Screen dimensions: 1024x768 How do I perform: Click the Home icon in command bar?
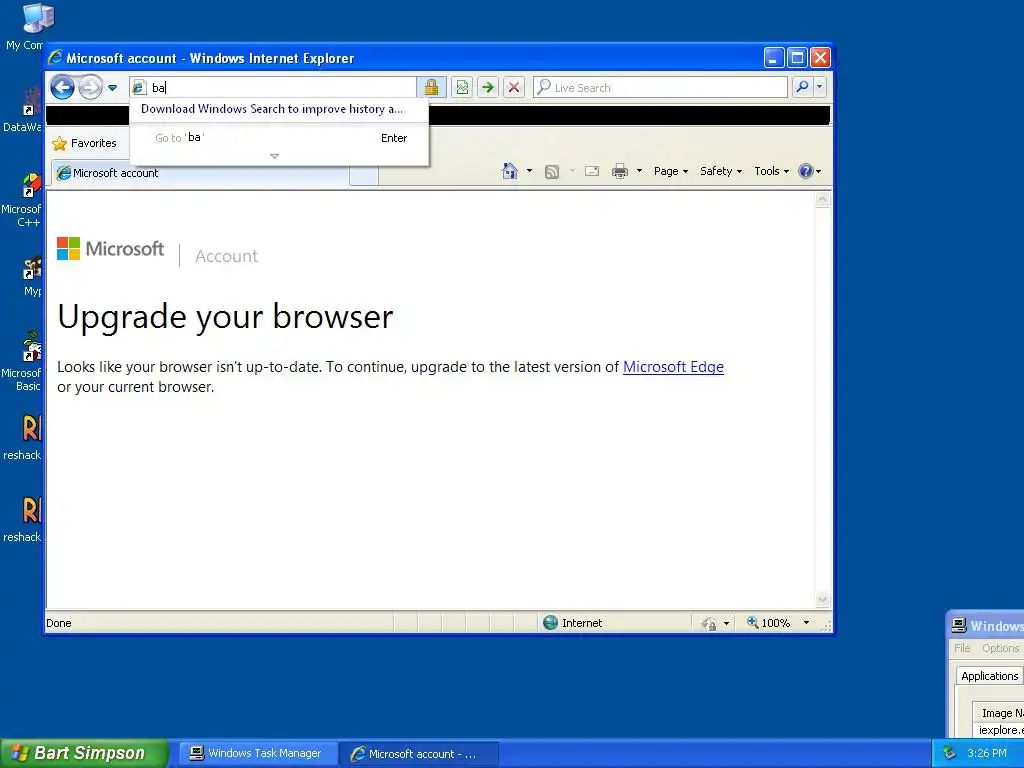pos(509,171)
